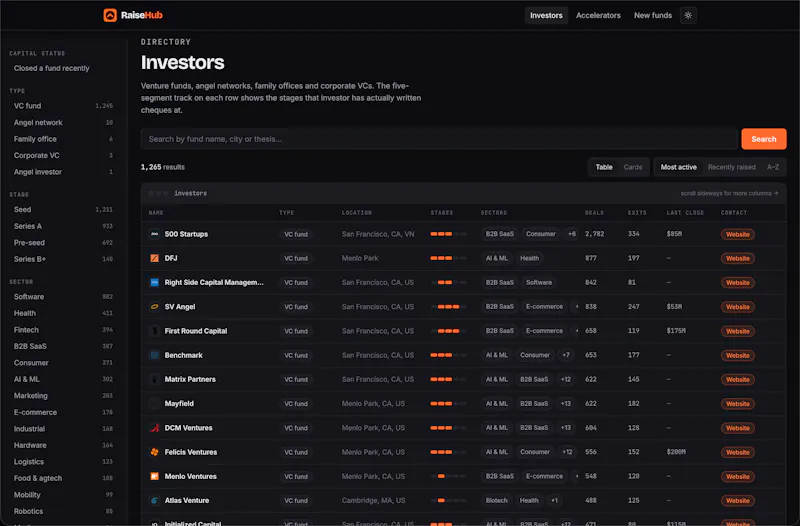Toggle the light/dark theme sun icon

(688, 15)
